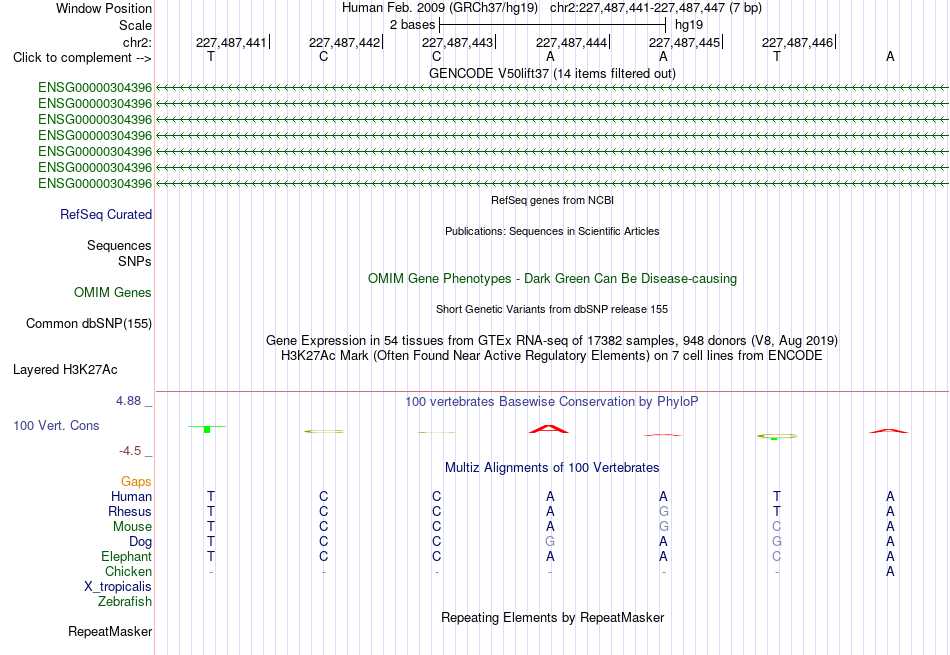
Task: Select the 'Scale' track label
Action: coord(135,25)
